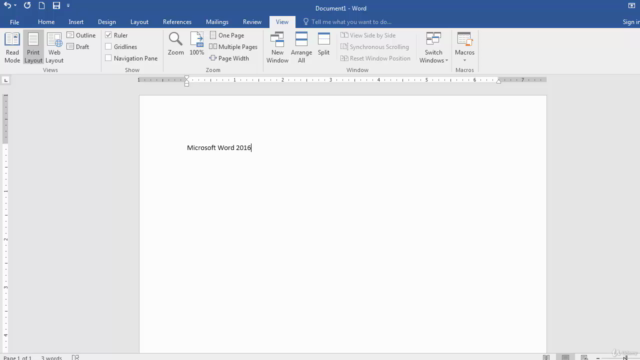Click the Tell me what you want to do box
The width and height of the screenshot is (640, 360).
347,22
